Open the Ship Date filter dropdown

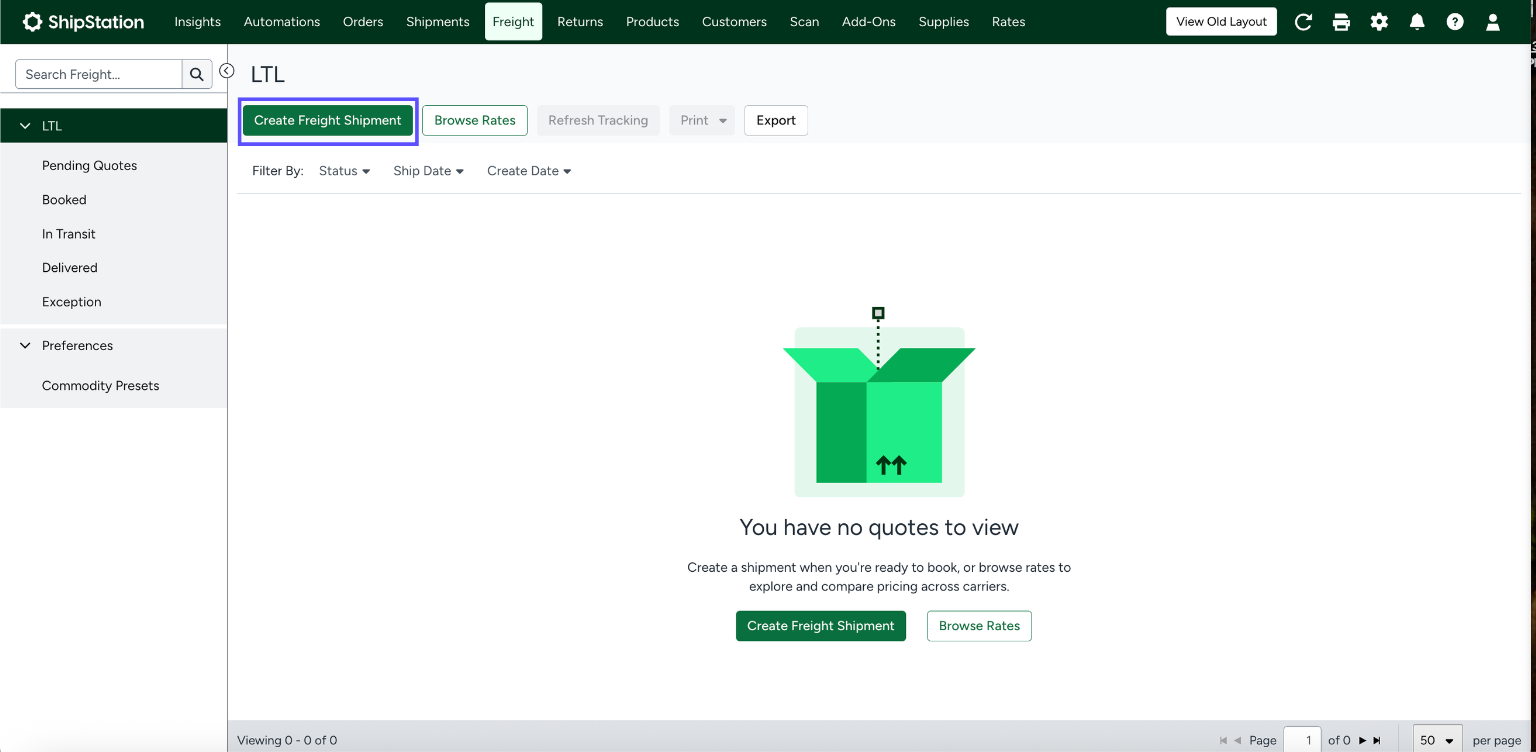pos(428,171)
